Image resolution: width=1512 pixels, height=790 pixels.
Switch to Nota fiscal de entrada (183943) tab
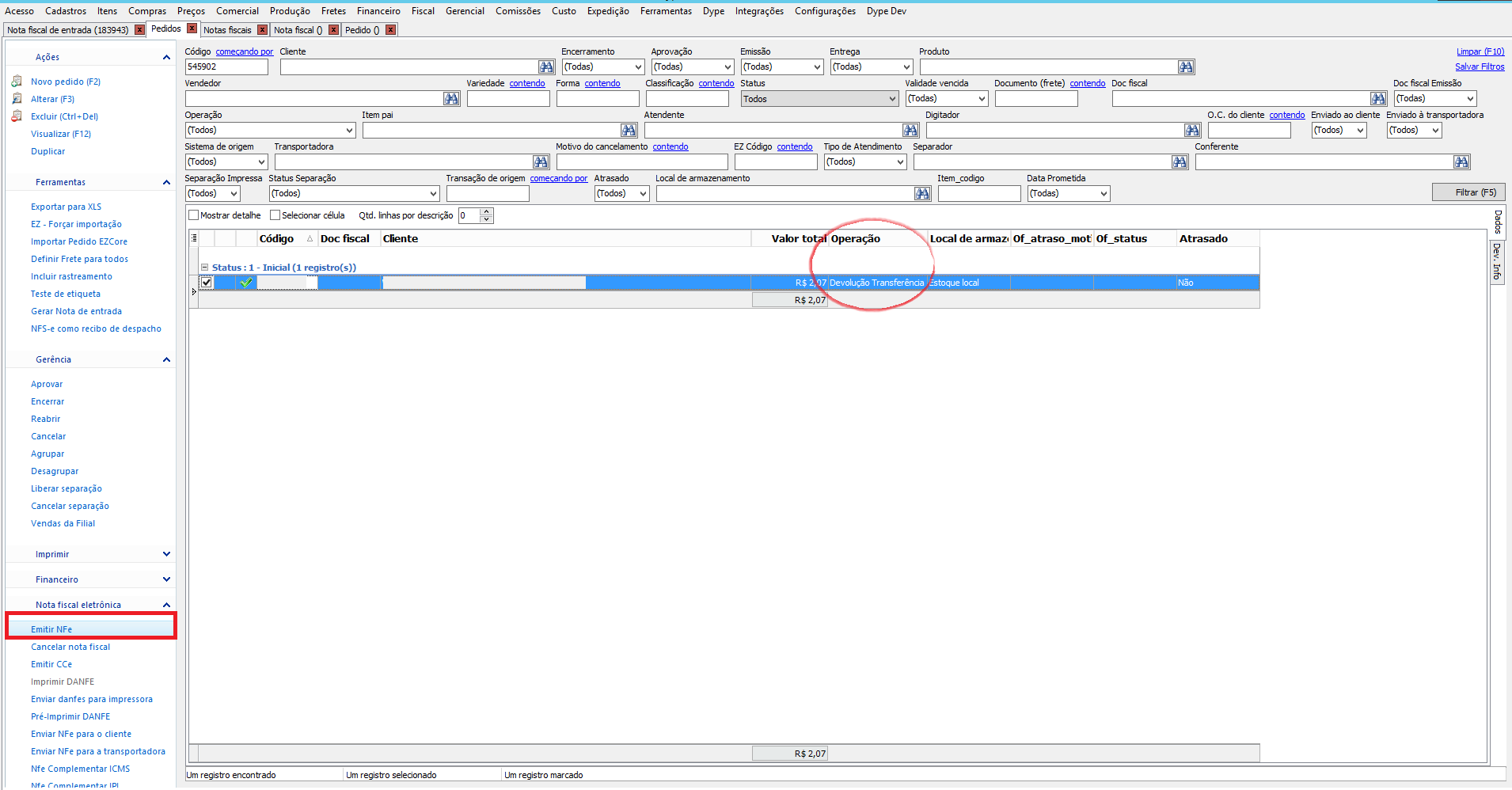tap(68, 30)
